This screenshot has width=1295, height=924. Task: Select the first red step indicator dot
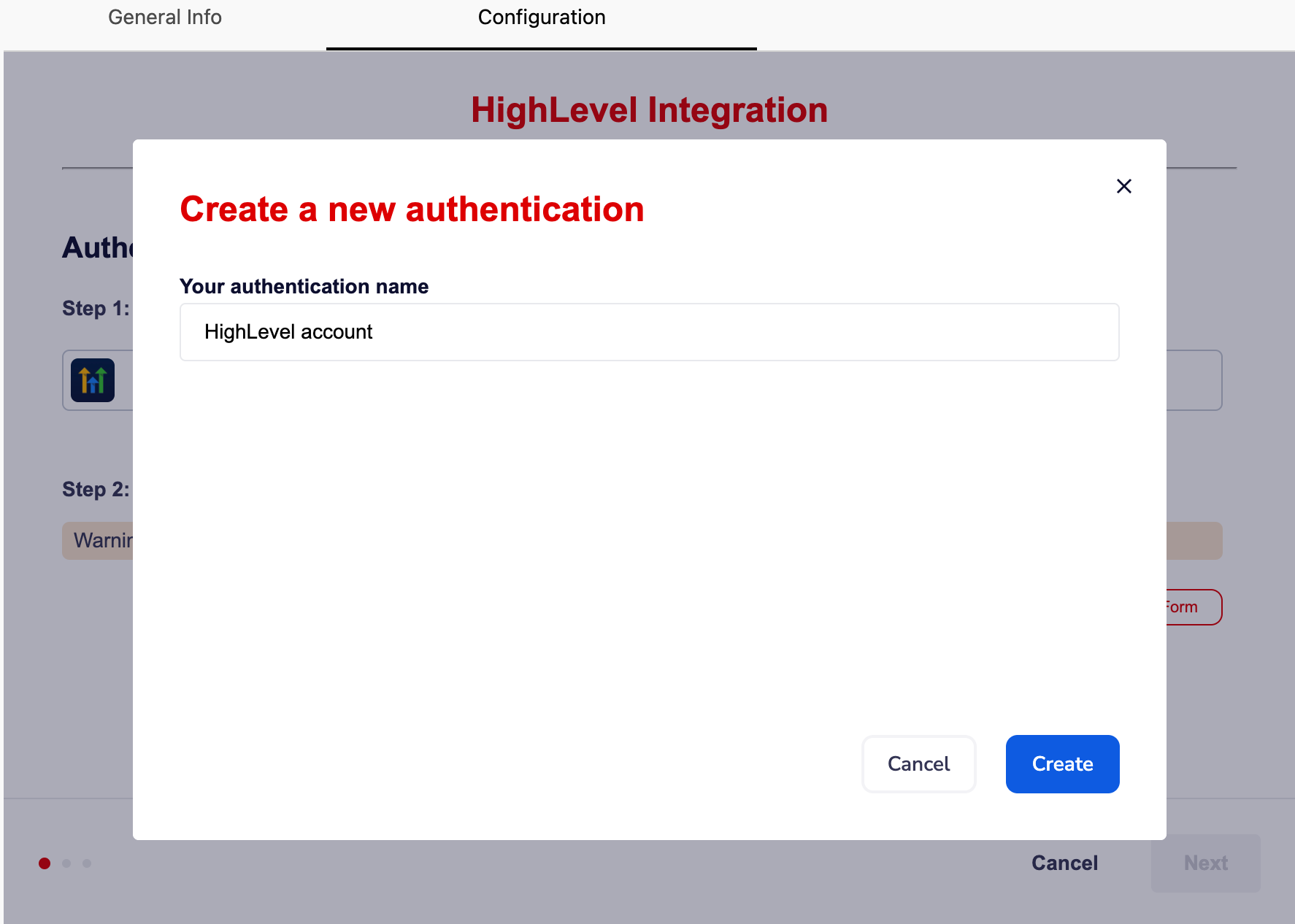(45, 863)
